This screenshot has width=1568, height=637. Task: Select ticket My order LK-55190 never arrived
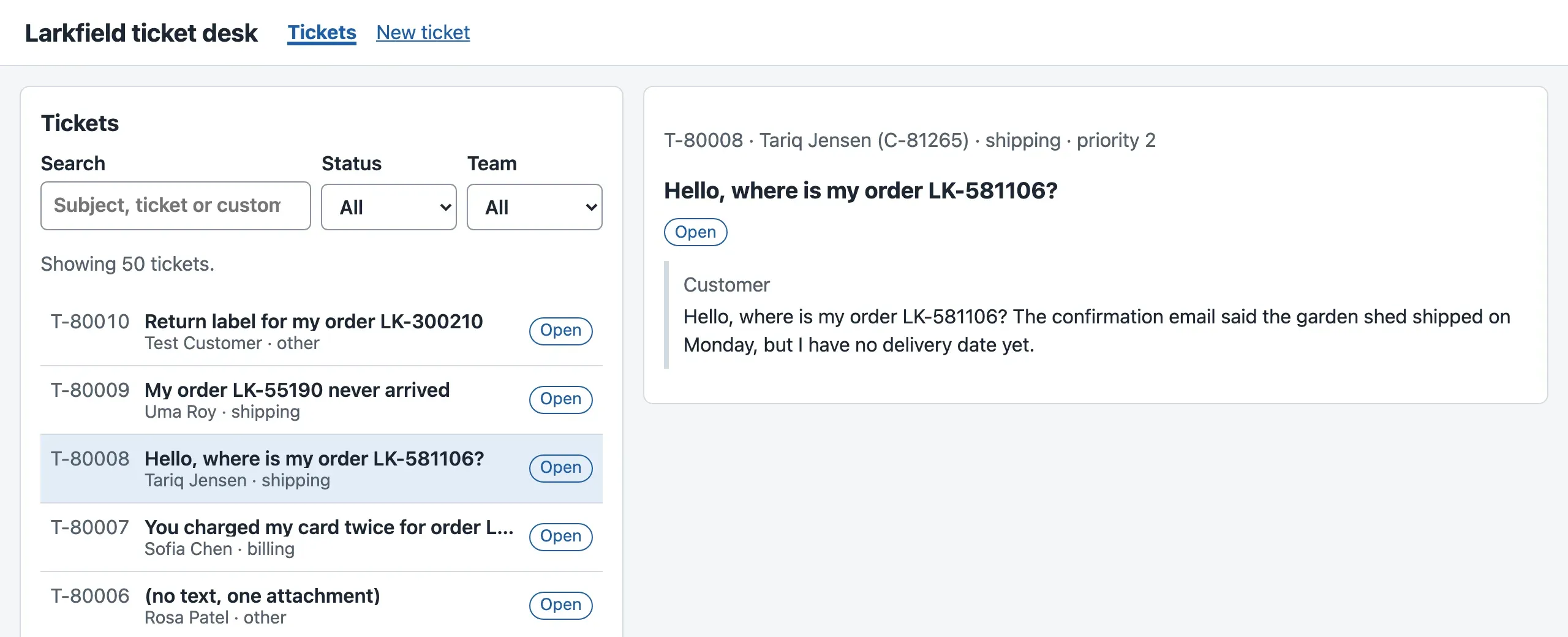[322, 400]
